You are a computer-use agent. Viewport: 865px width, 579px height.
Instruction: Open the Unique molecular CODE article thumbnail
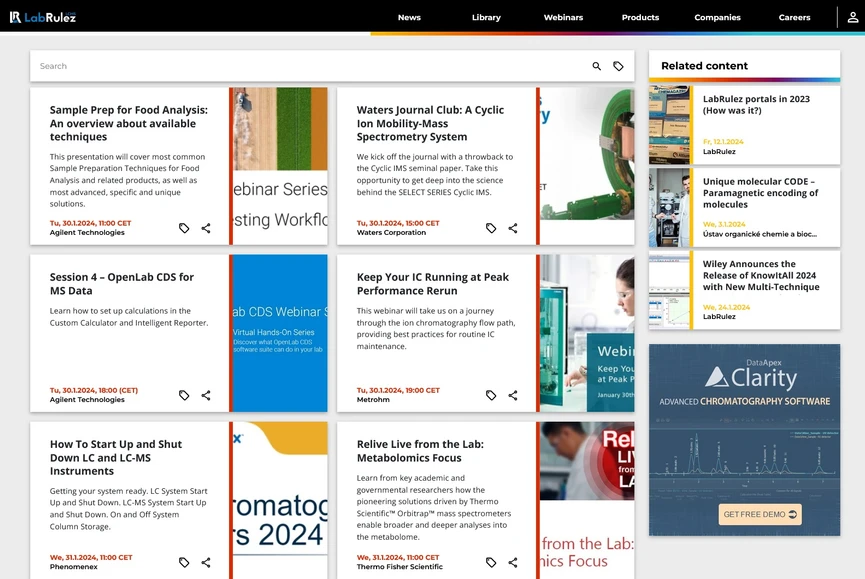[669, 207]
